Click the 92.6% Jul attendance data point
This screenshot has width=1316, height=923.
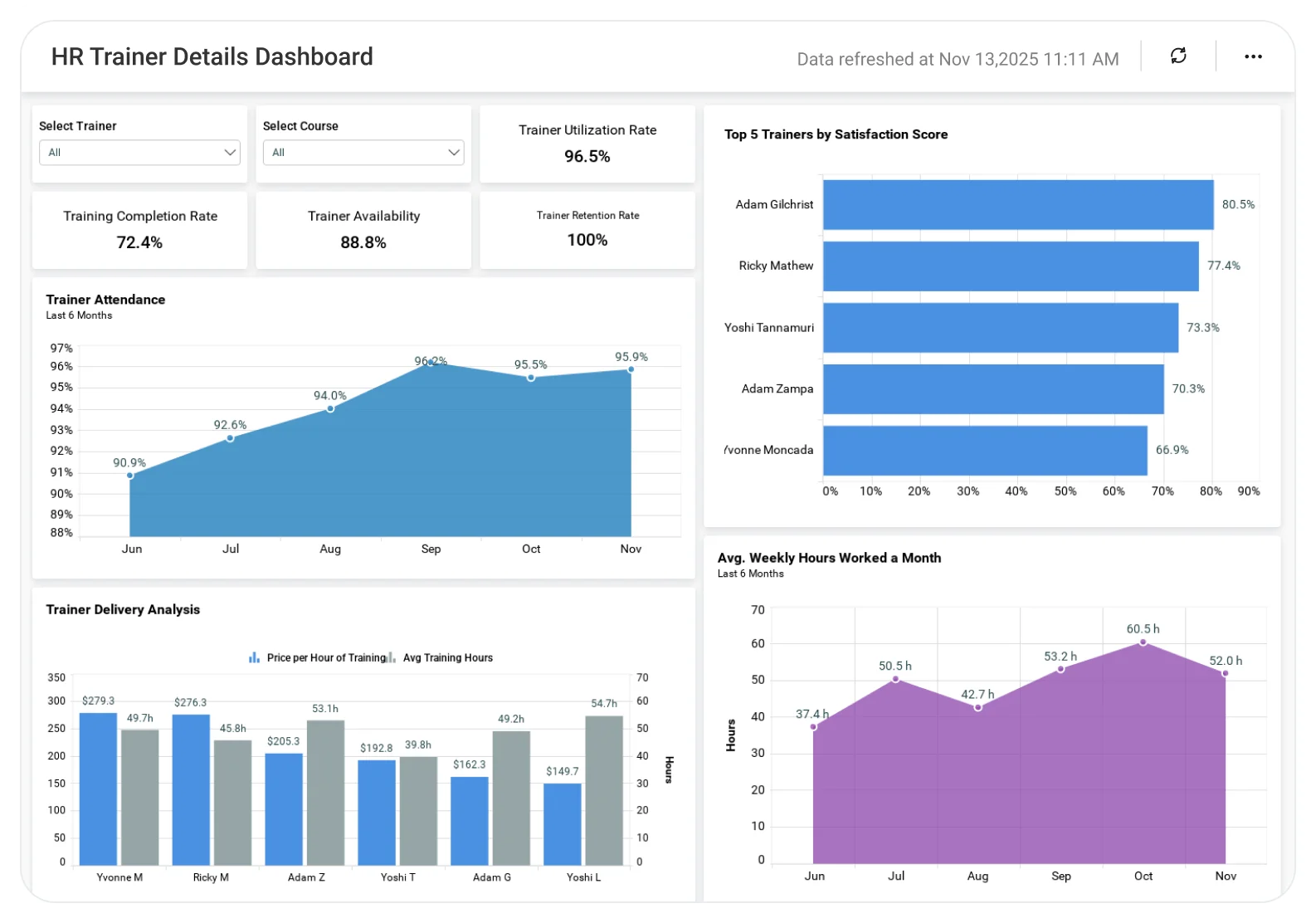point(230,438)
